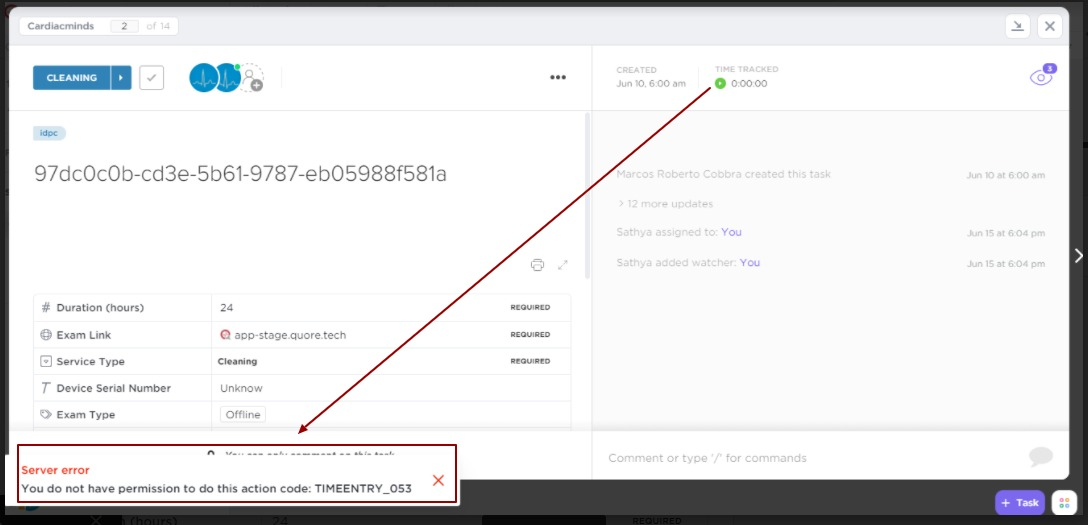Click the Exam Link field label
This screenshot has width=1088, height=525.
click(x=83, y=335)
